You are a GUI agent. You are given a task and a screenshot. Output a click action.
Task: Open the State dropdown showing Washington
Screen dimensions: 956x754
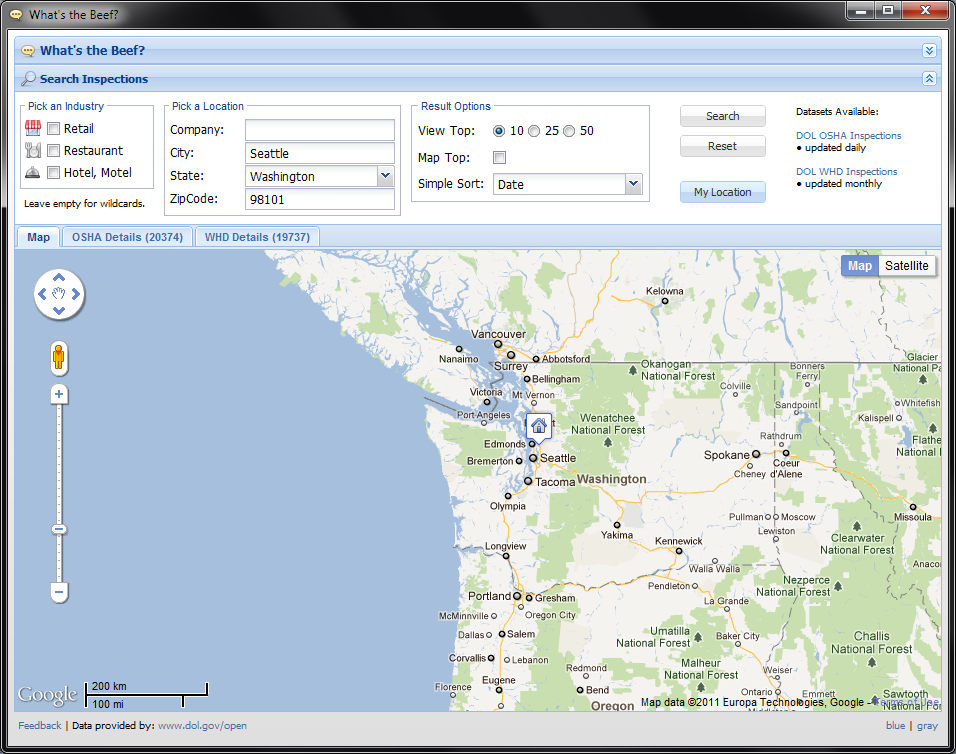coord(385,176)
